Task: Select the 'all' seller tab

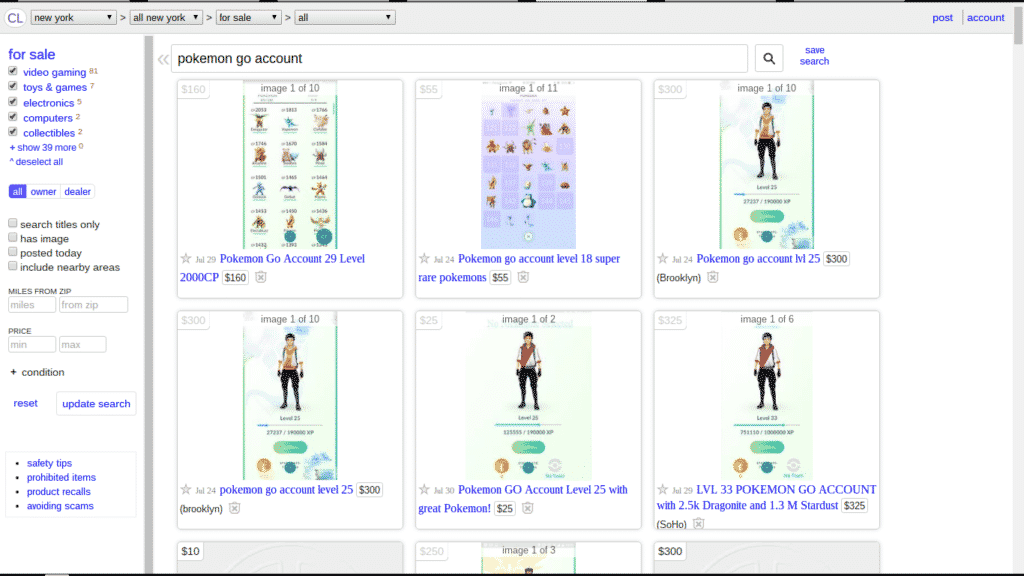Action: tap(17, 191)
